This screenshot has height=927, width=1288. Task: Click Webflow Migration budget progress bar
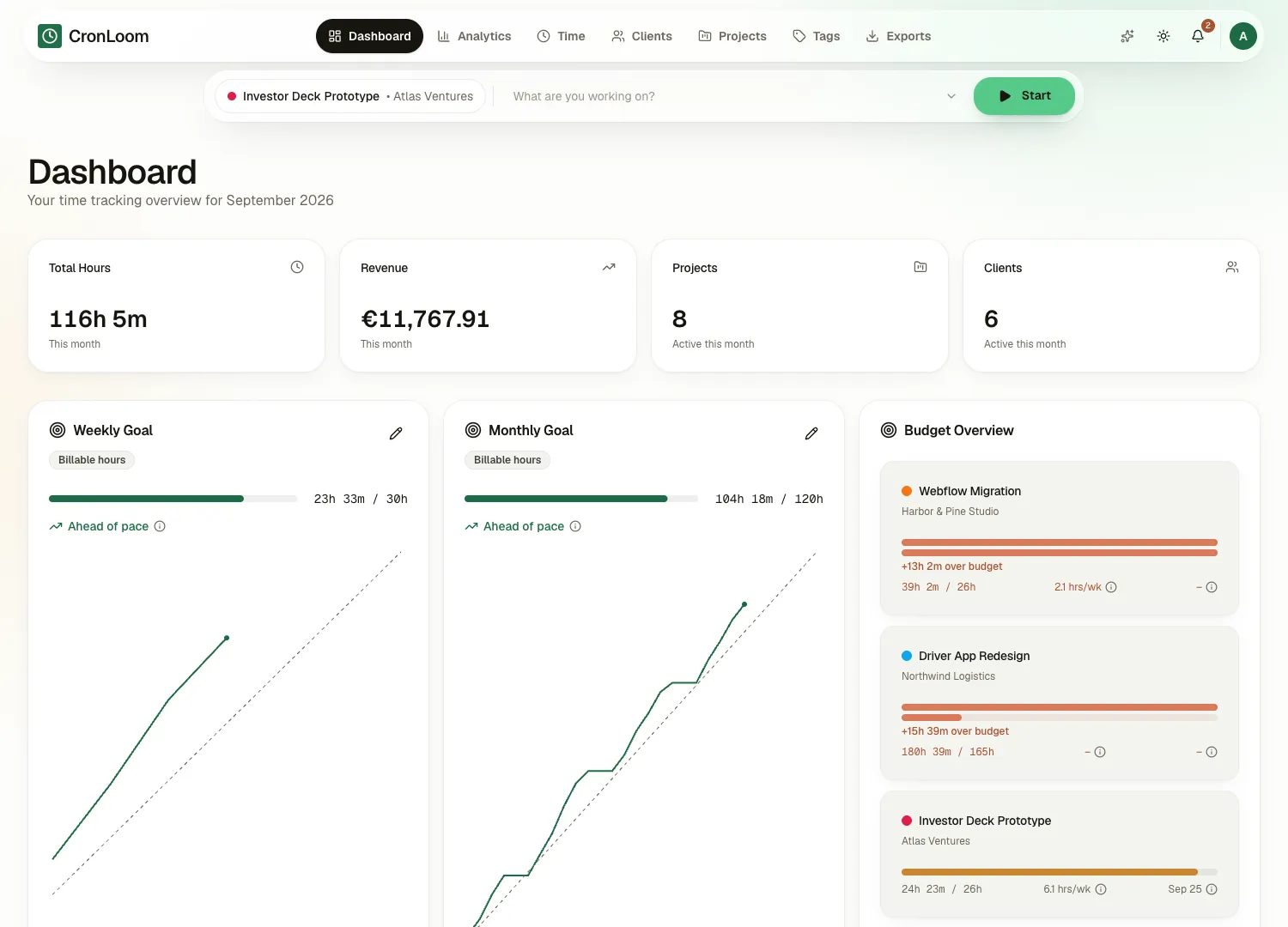pos(1060,548)
